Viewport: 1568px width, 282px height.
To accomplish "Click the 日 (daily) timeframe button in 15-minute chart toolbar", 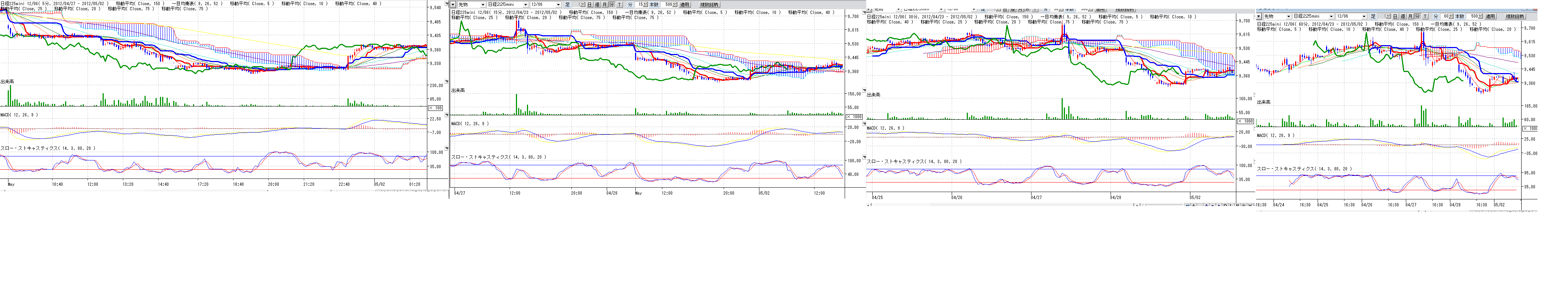I will coord(589,5).
